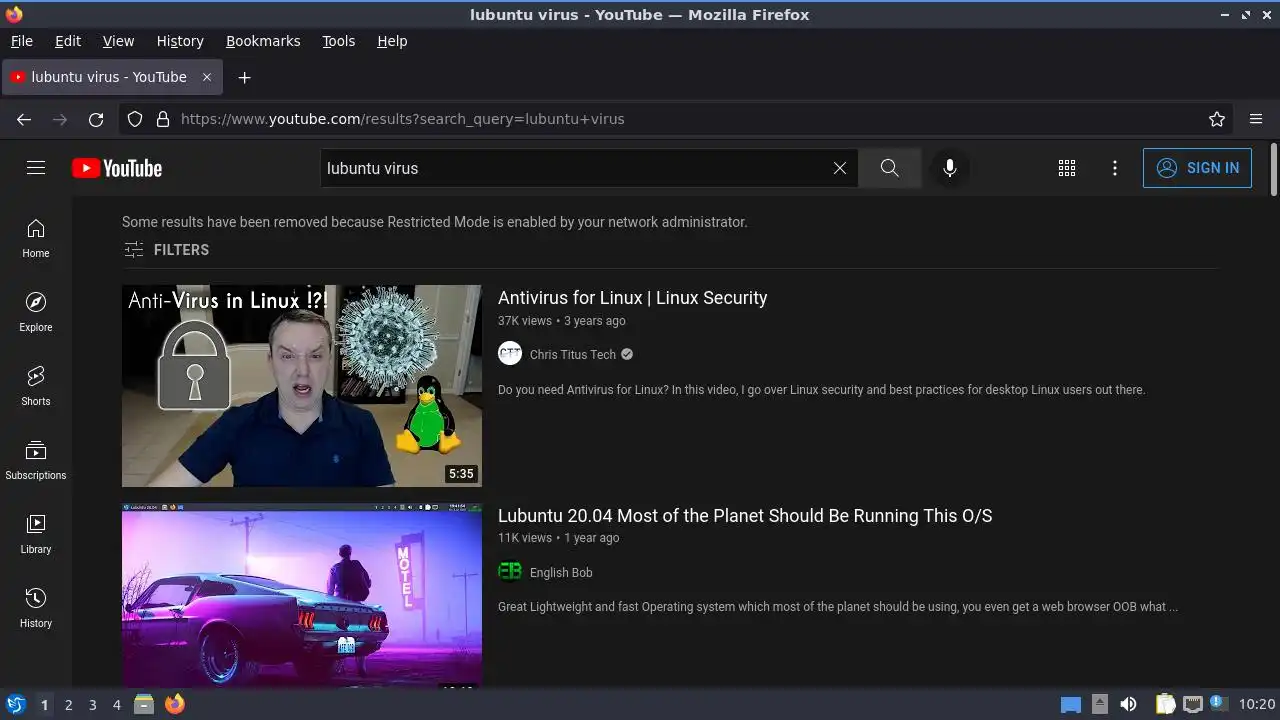Open Shorts in the sidebar
The image size is (1280, 720).
[x=36, y=386]
